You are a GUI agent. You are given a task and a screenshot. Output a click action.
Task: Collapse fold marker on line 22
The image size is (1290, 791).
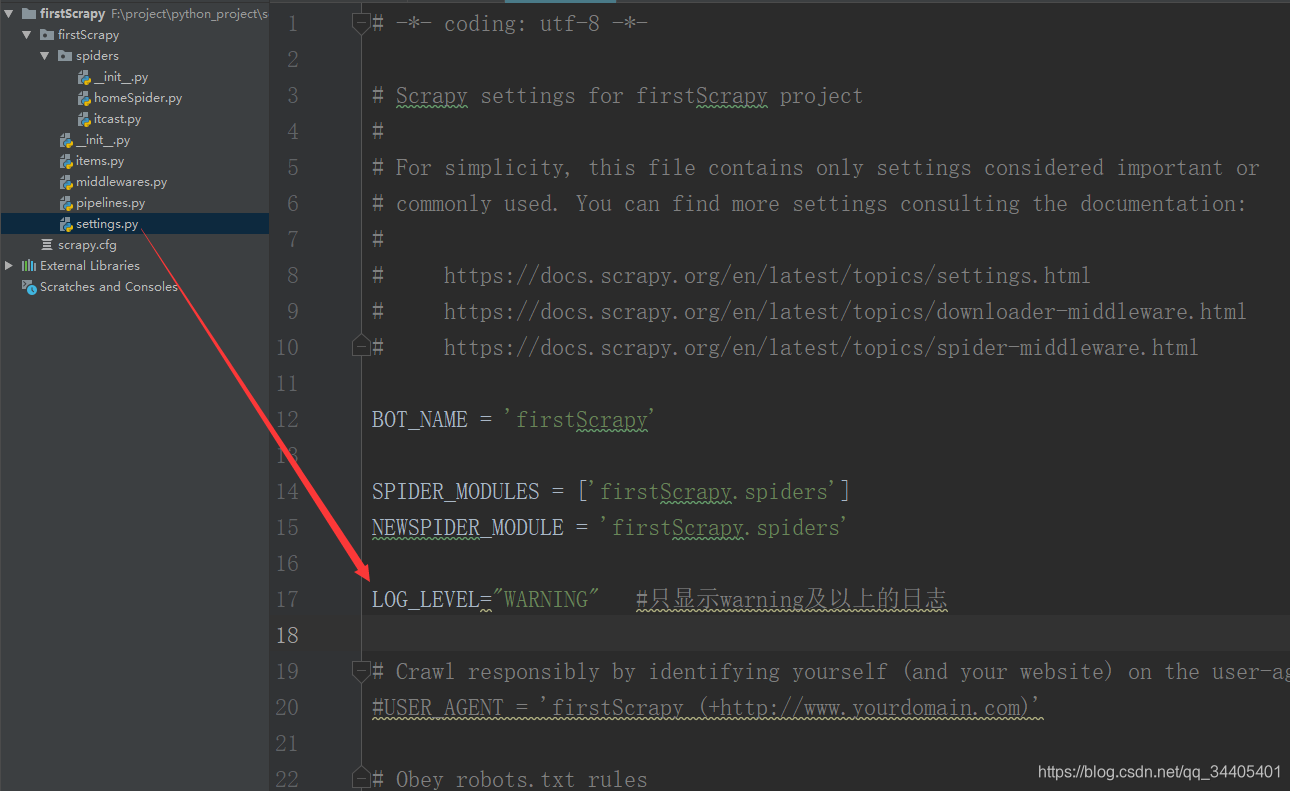tap(361, 779)
